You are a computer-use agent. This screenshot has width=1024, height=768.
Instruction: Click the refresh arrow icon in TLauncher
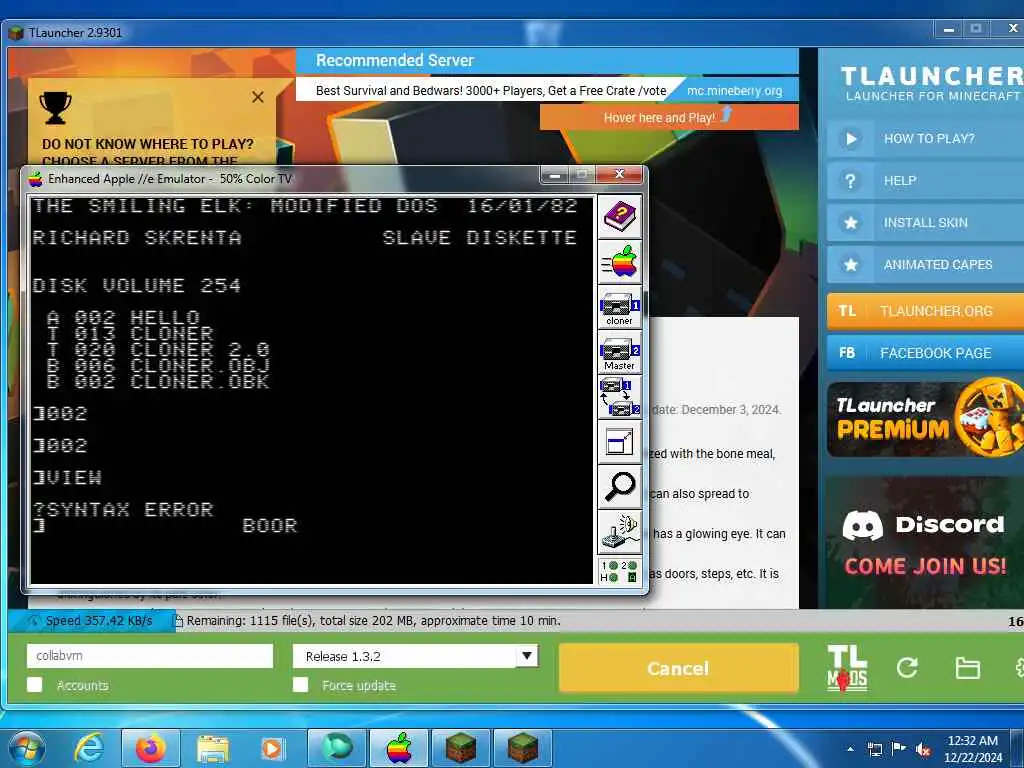tap(906, 667)
